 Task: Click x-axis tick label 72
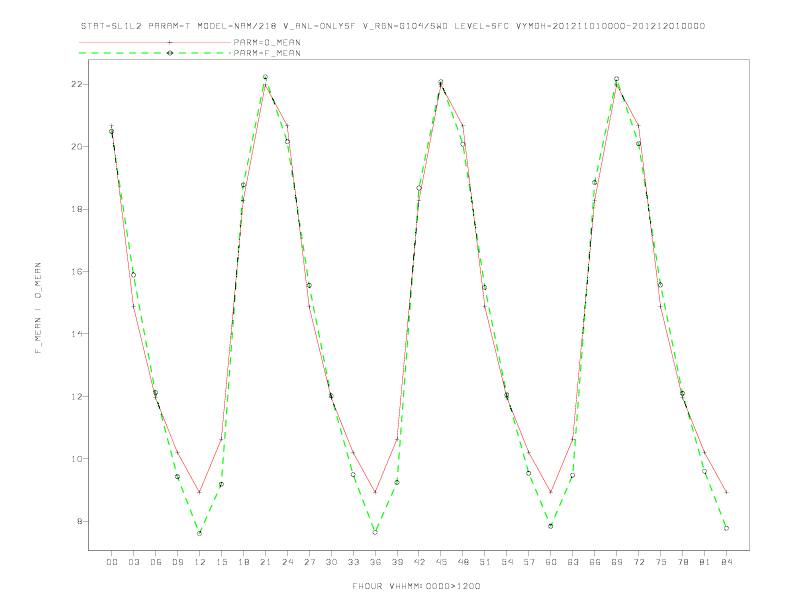(x=639, y=562)
